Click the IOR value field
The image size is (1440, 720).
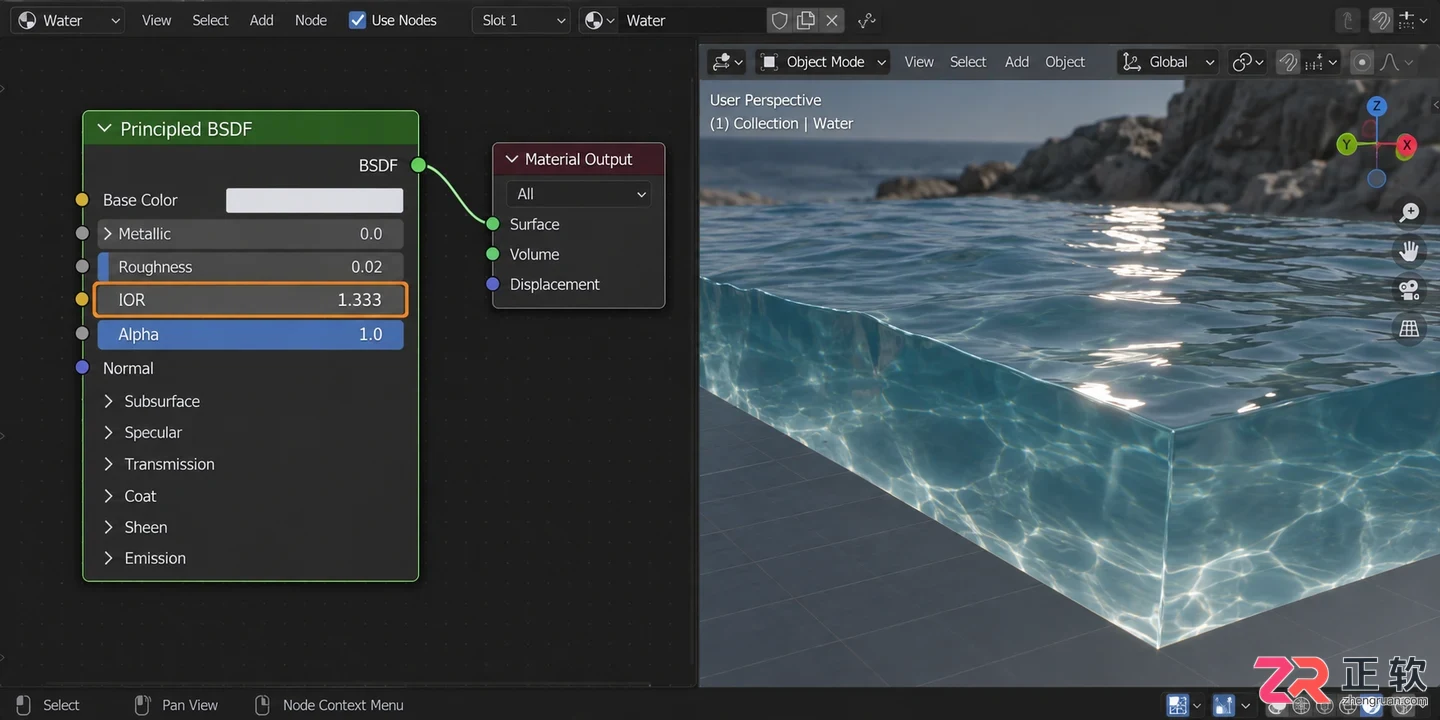[x=250, y=300]
